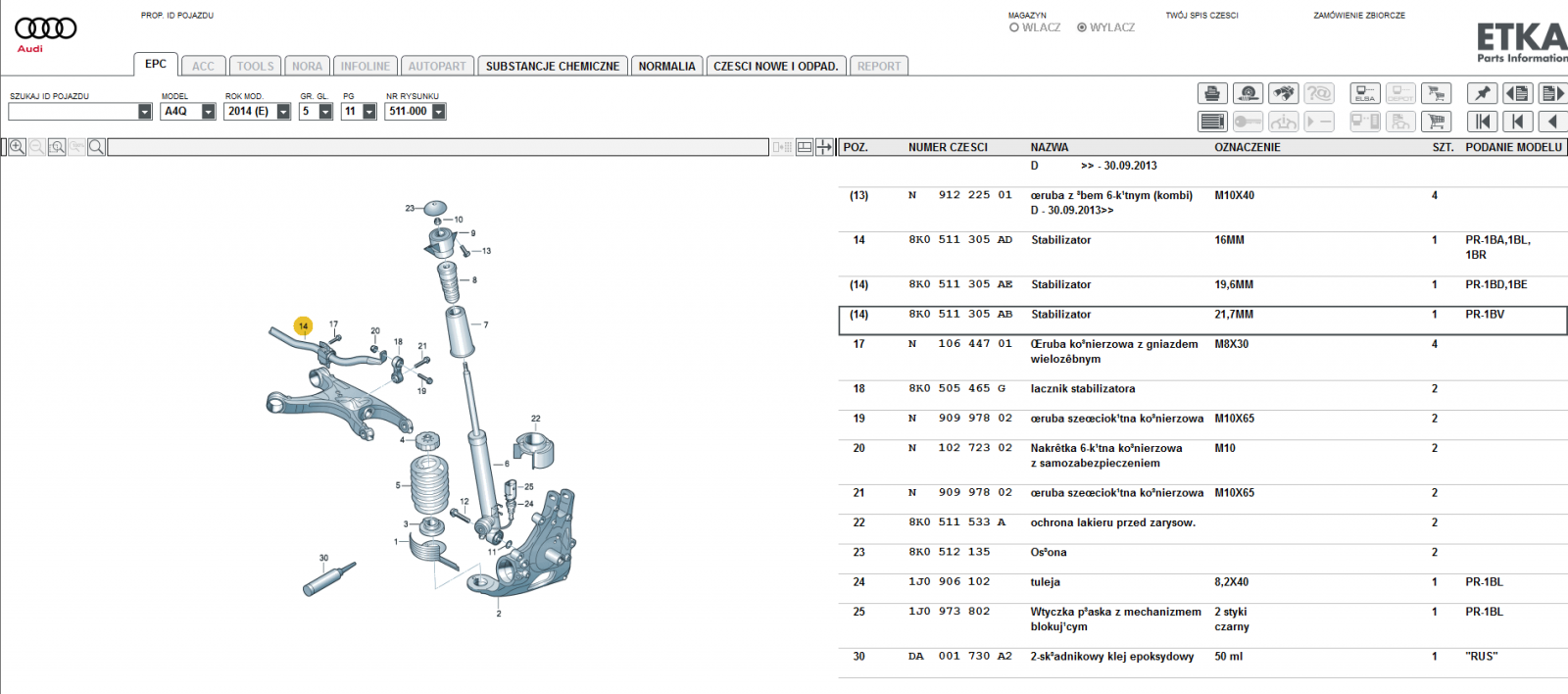The height and width of the screenshot is (694, 1568).
Task: Open the ELSA link icon
Action: click(x=1365, y=93)
